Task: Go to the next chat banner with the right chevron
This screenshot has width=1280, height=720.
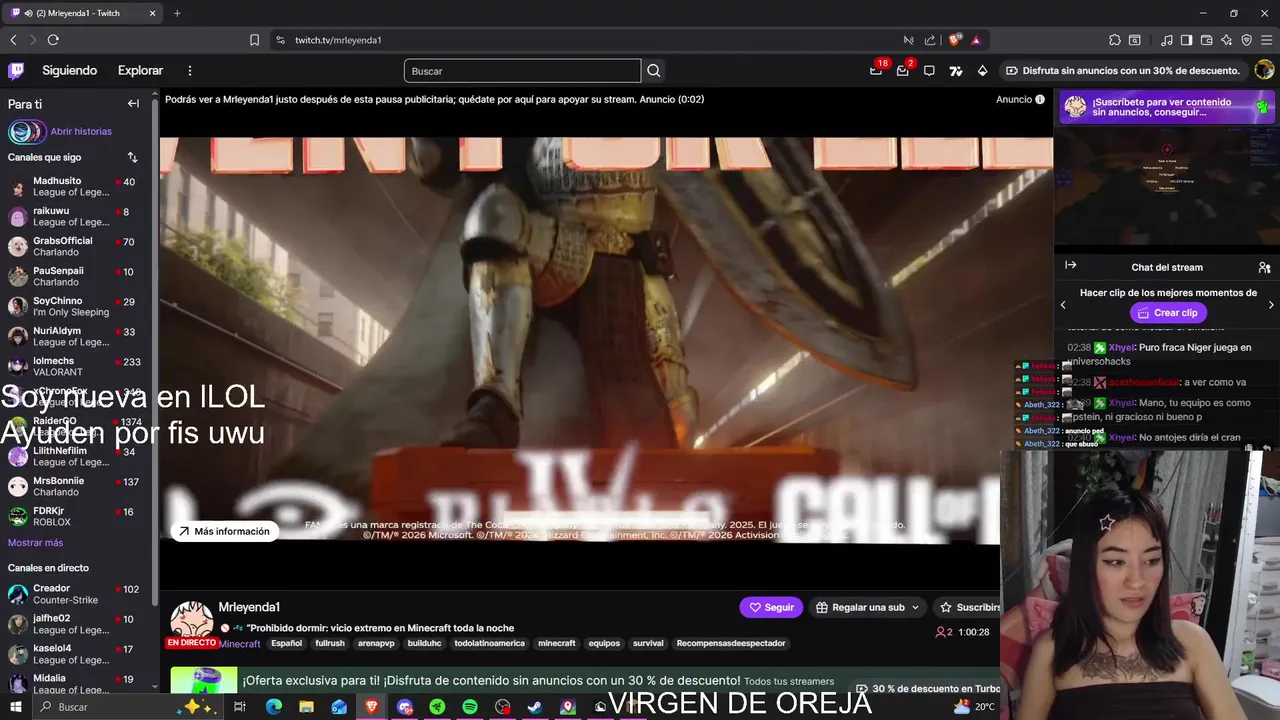Action: pos(1271,304)
